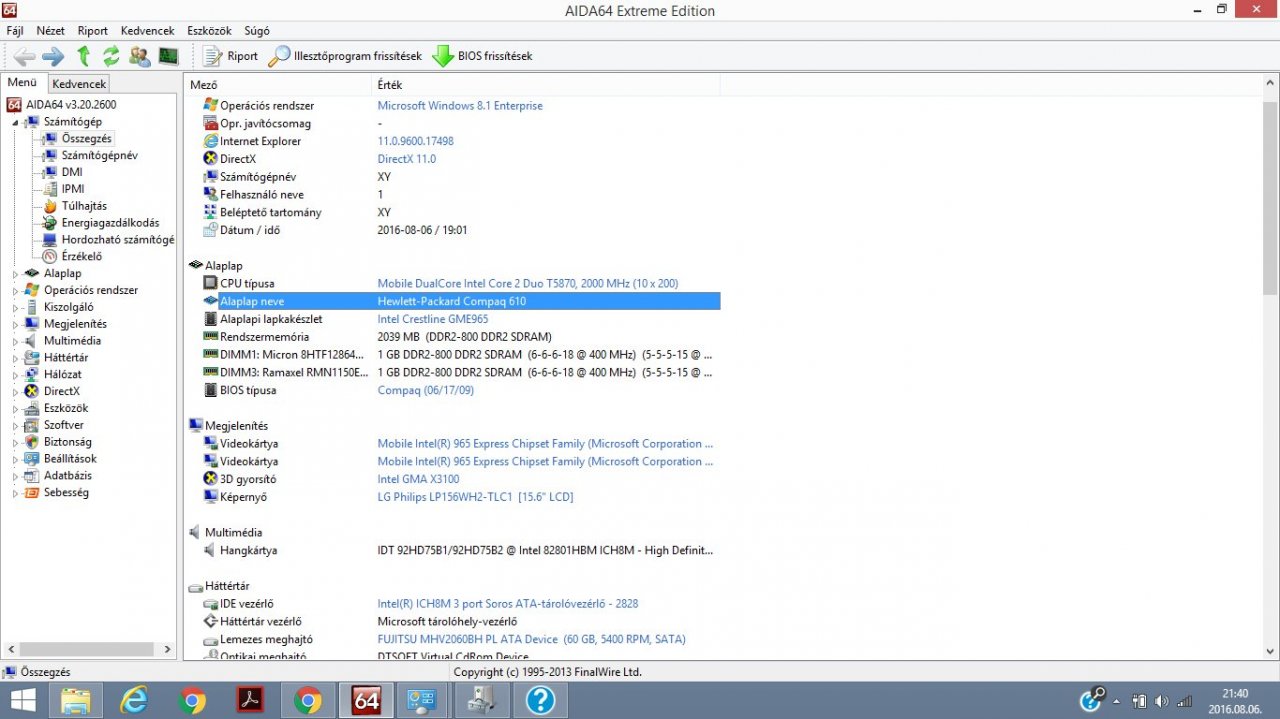Click Illesztőprogram frissítések toolbar button

[345, 56]
